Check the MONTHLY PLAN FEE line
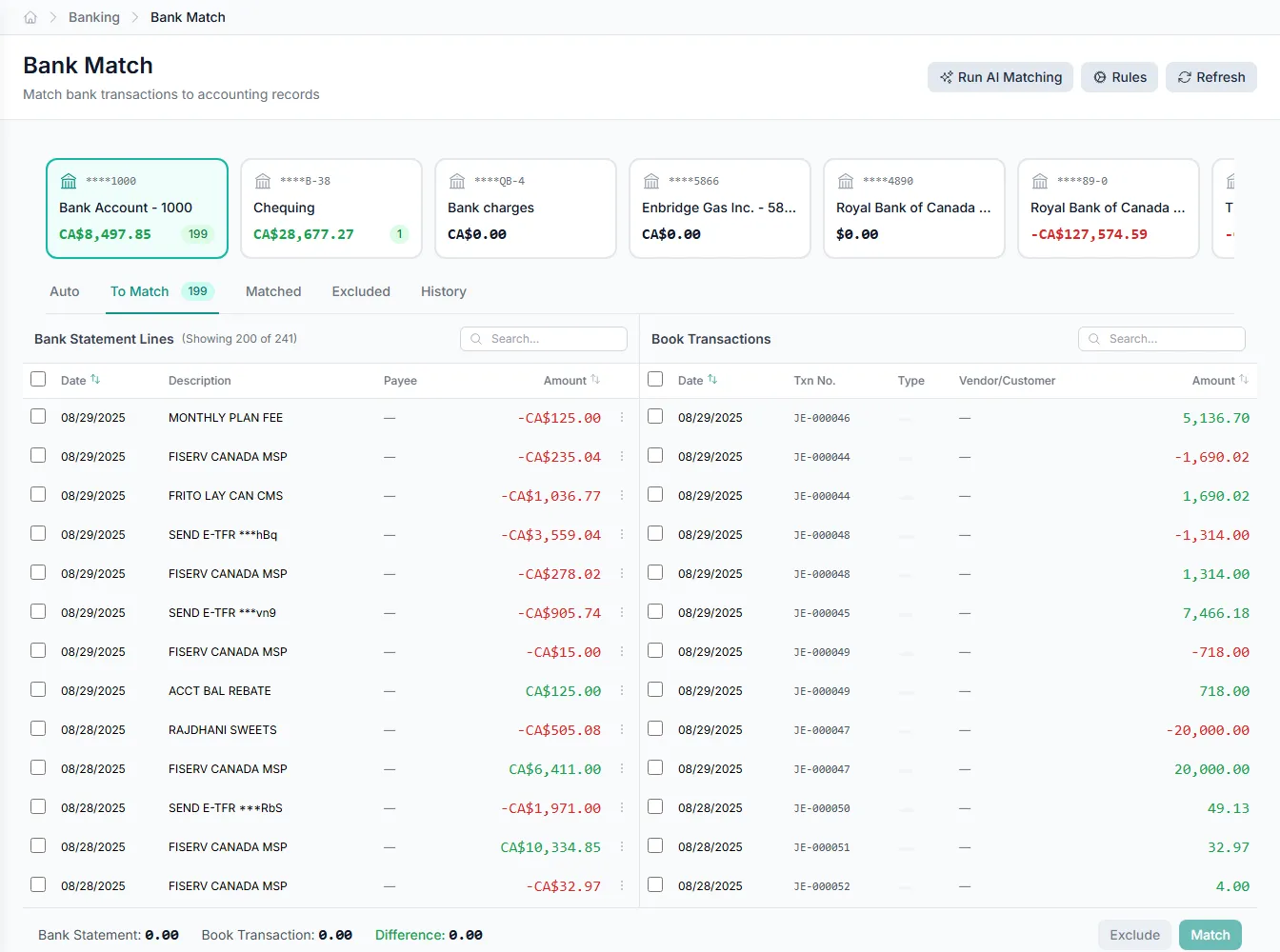The height and width of the screenshot is (952, 1280). (38, 416)
